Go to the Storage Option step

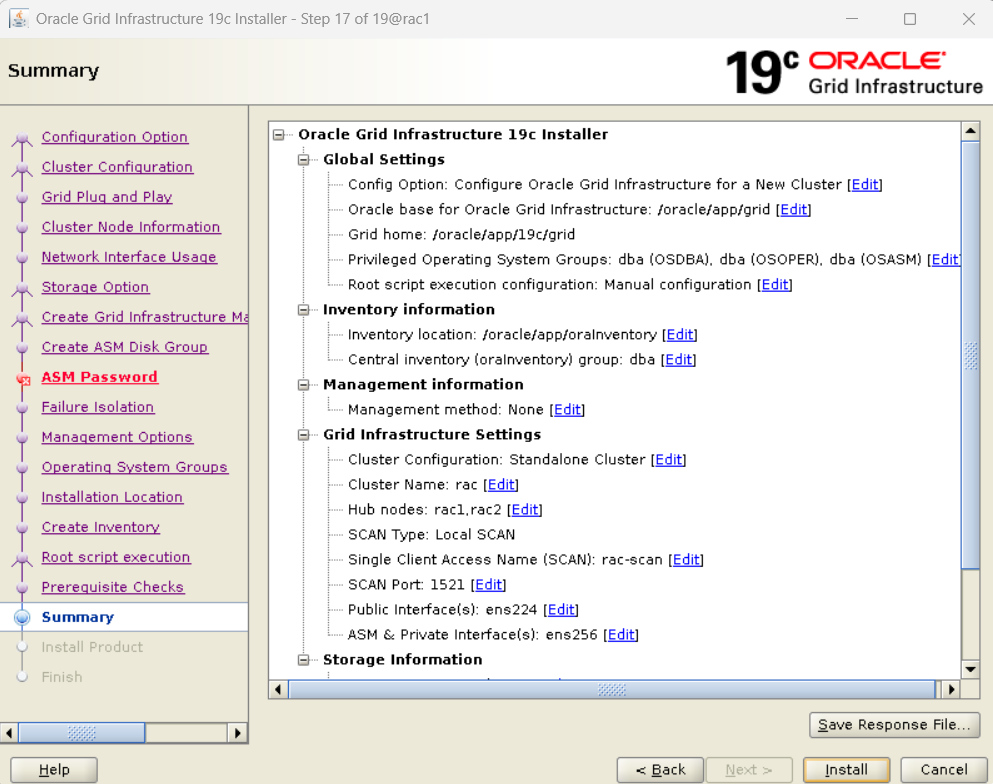pos(96,287)
